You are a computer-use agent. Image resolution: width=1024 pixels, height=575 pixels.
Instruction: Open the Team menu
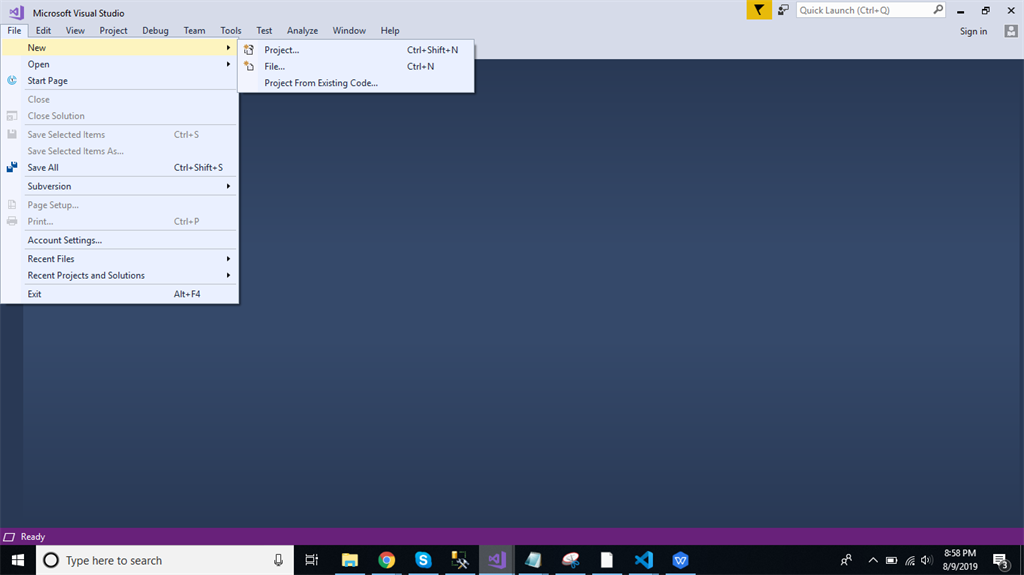(194, 31)
